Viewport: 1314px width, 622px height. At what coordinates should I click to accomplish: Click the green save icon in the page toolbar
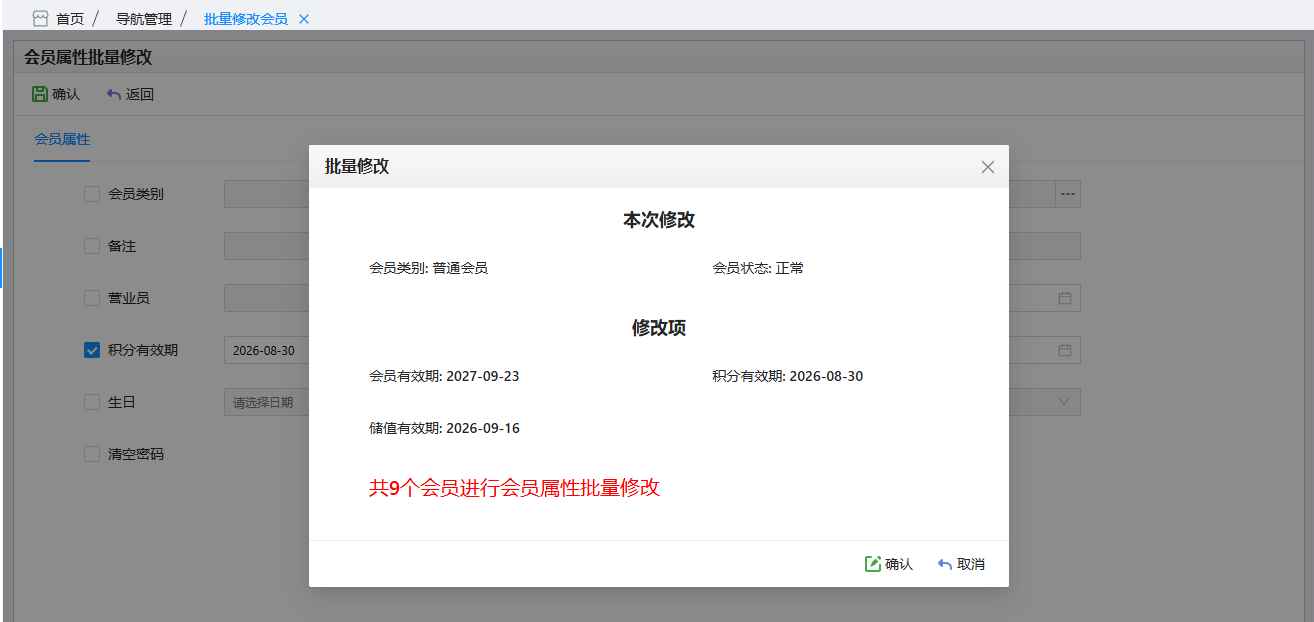pos(40,94)
